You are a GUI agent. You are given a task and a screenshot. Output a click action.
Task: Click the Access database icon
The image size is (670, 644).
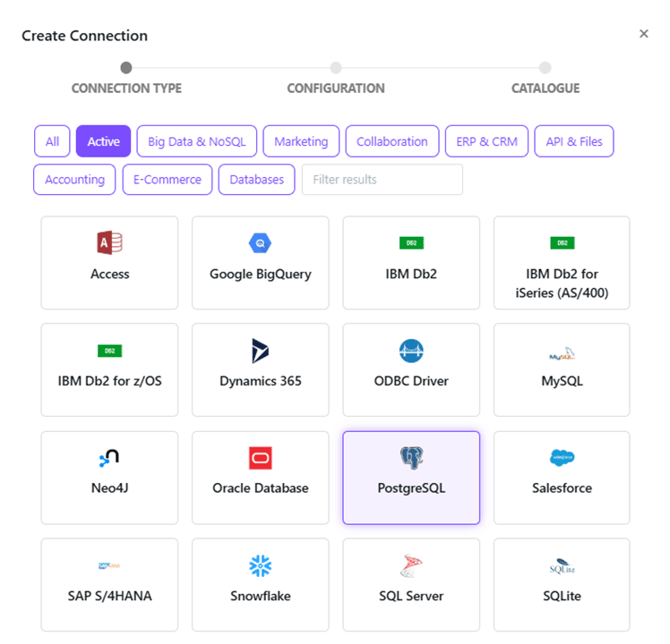point(110,243)
